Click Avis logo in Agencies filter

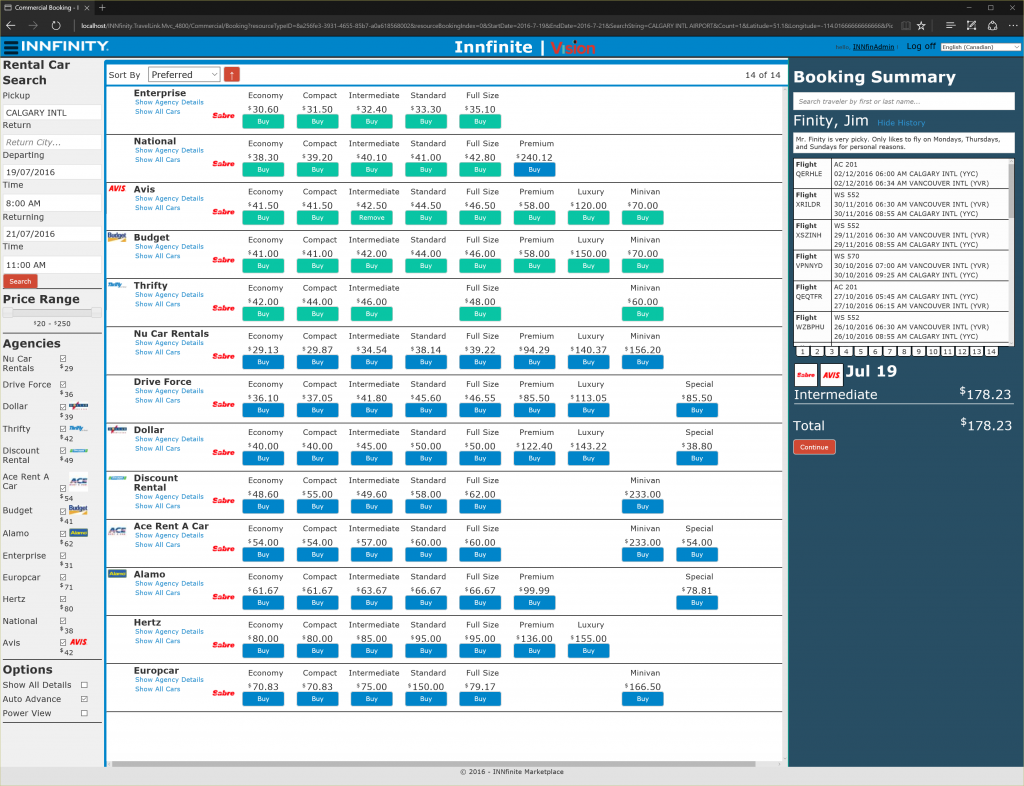(x=78, y=642)
